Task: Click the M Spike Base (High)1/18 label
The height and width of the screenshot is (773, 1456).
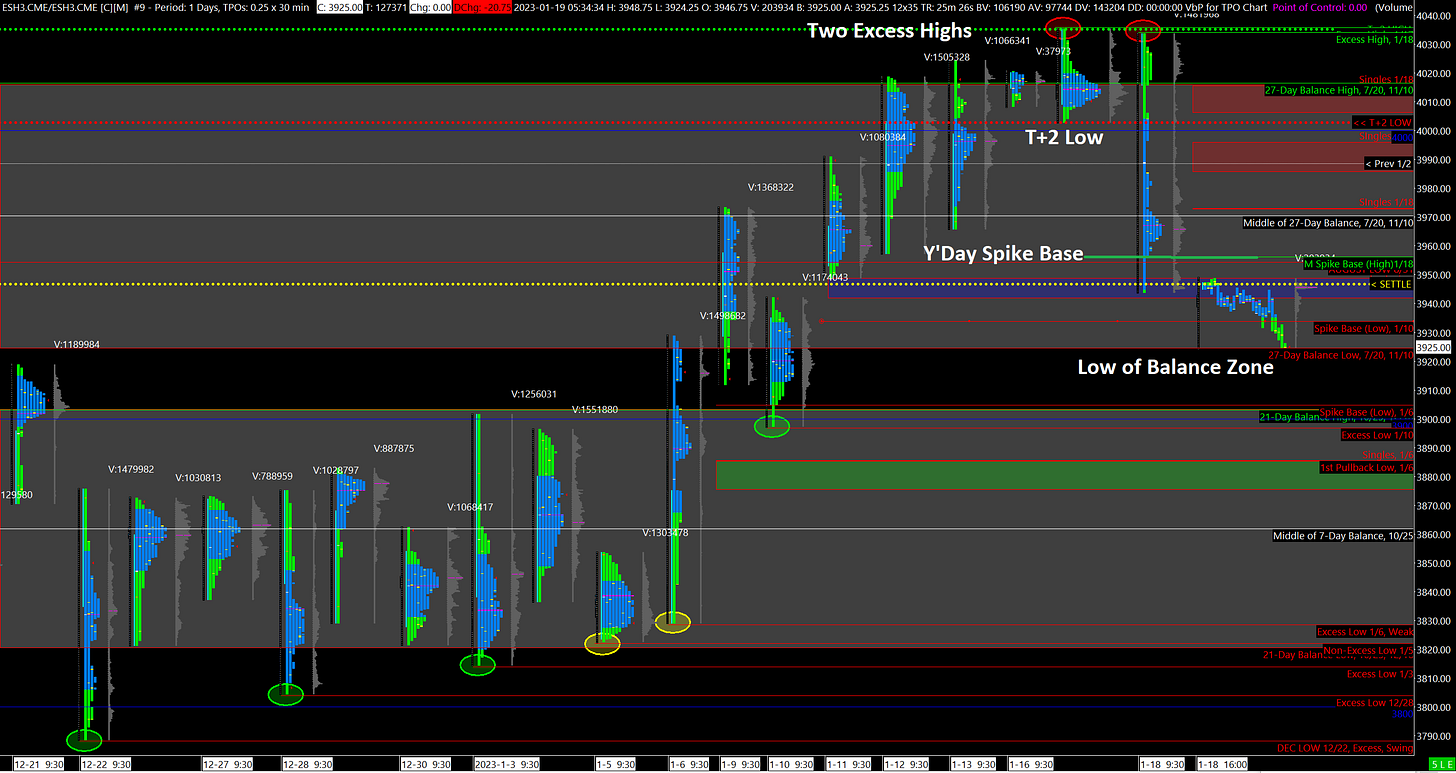Action: (x=1357, y=264)
